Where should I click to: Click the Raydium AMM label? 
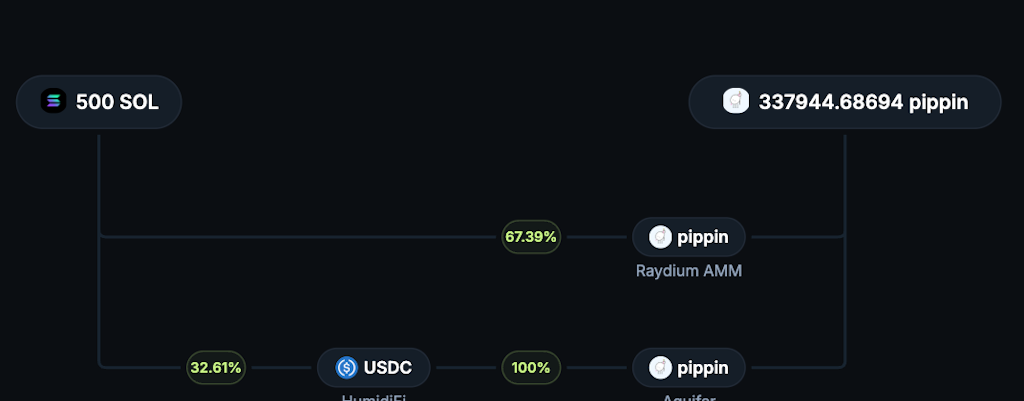click(x=688, y=270)
